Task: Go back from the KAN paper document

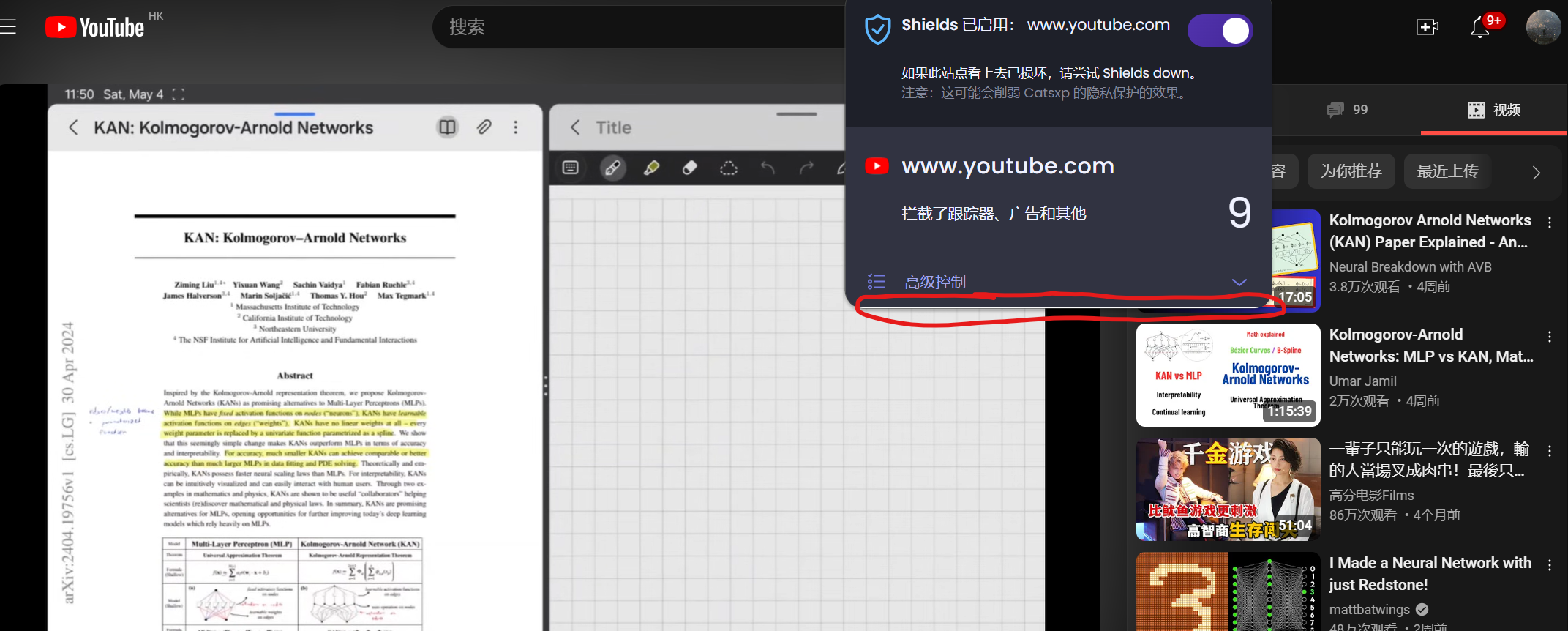Action: coord(73,127)
